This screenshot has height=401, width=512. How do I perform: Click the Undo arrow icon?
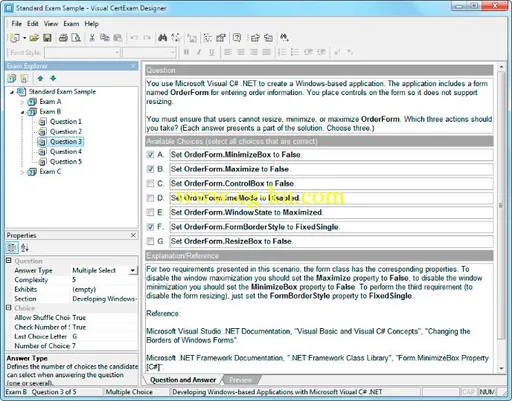[x=134, y=38]
